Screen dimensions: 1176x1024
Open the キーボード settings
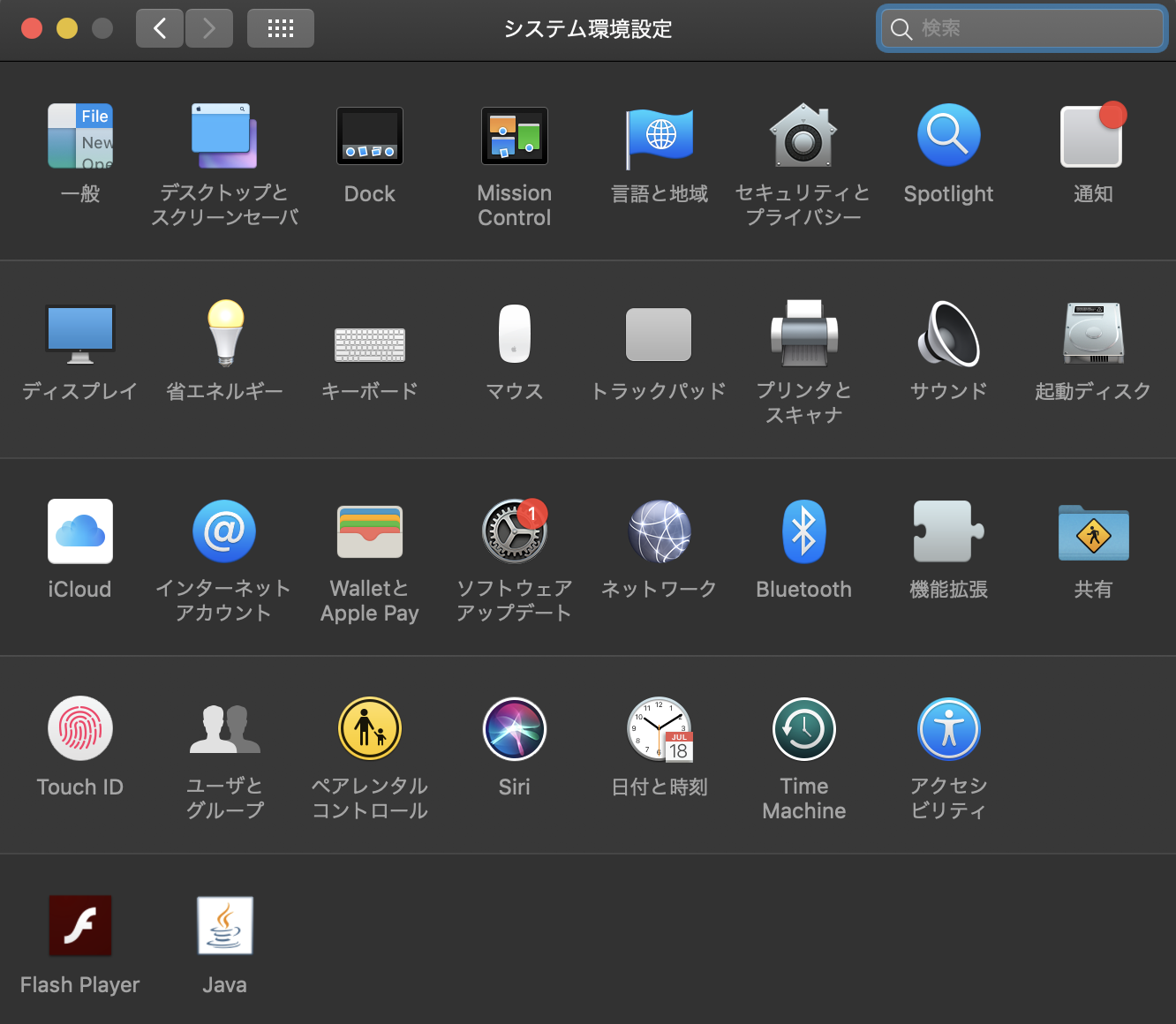(369, 344)
